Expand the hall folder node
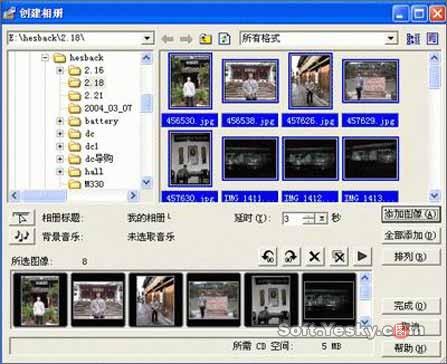Viewport: 447px width, 364px height. (60, 172)
